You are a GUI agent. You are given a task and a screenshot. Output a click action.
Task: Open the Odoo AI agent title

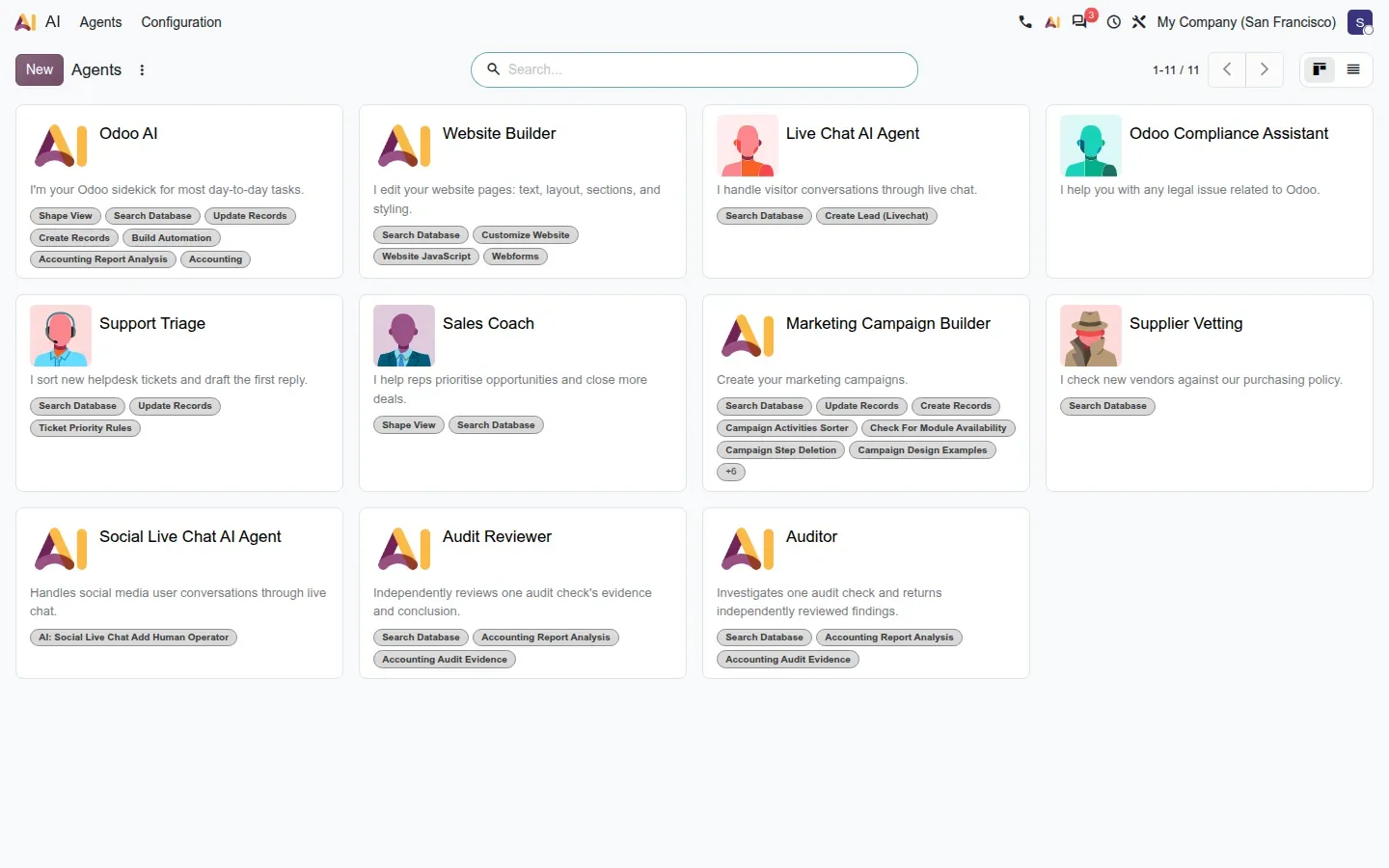128,133
